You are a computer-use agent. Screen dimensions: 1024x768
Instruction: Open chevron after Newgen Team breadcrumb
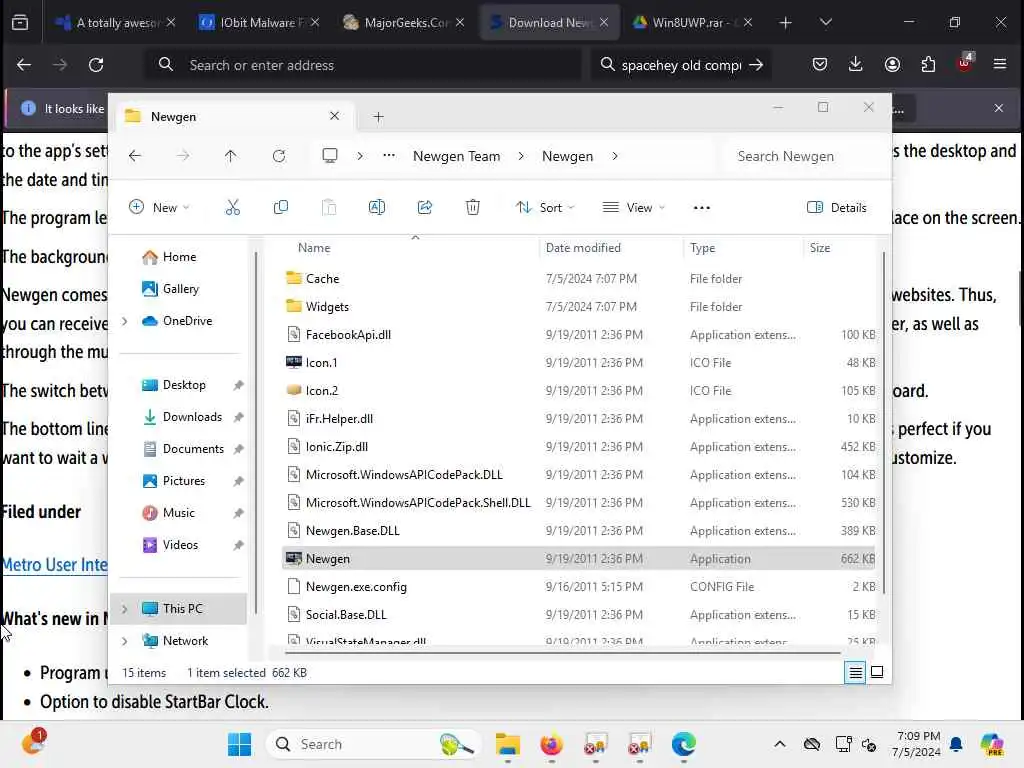[520, 156]
